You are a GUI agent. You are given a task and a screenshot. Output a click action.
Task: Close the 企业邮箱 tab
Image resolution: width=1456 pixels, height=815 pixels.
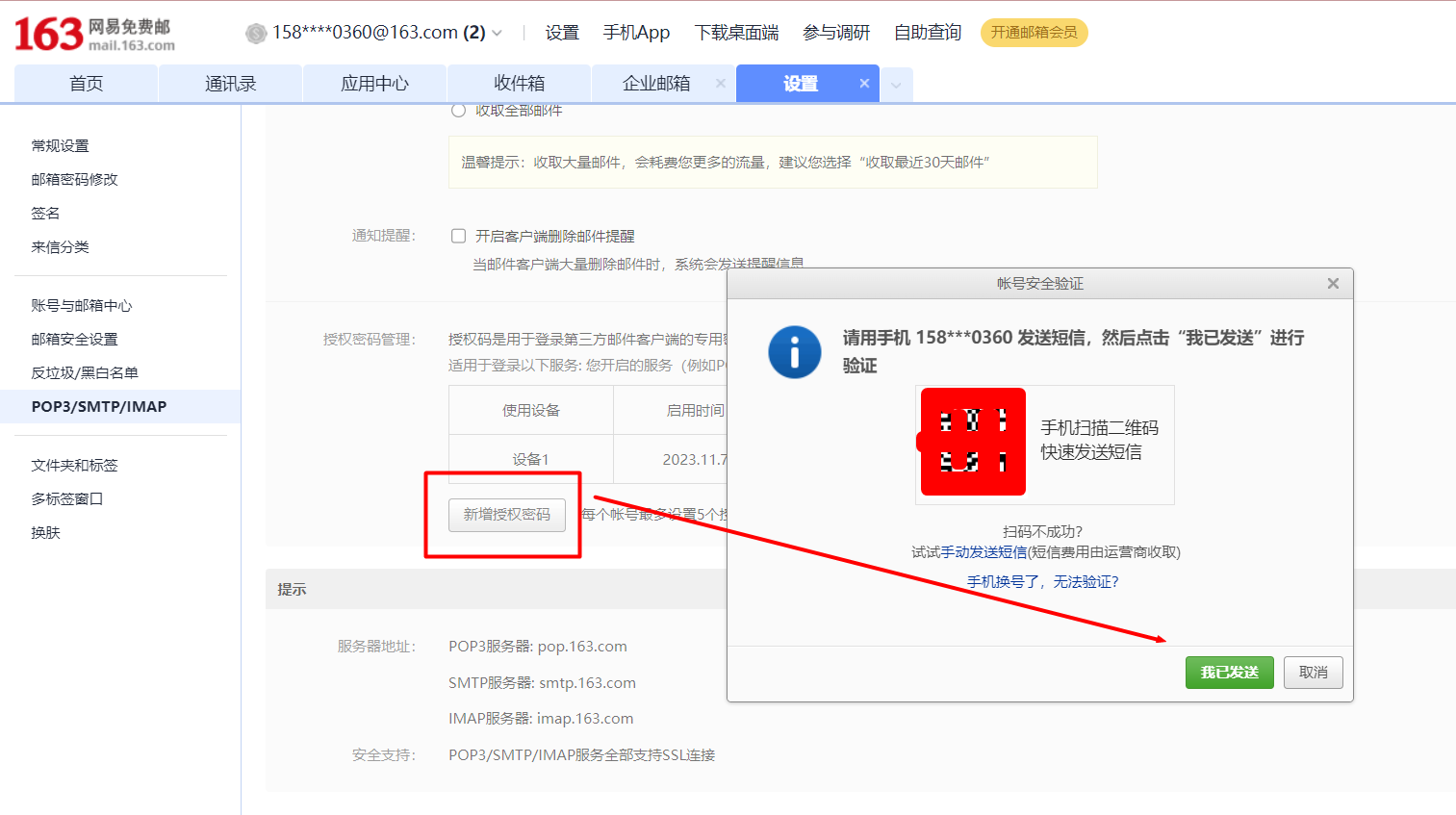point(720,84)
